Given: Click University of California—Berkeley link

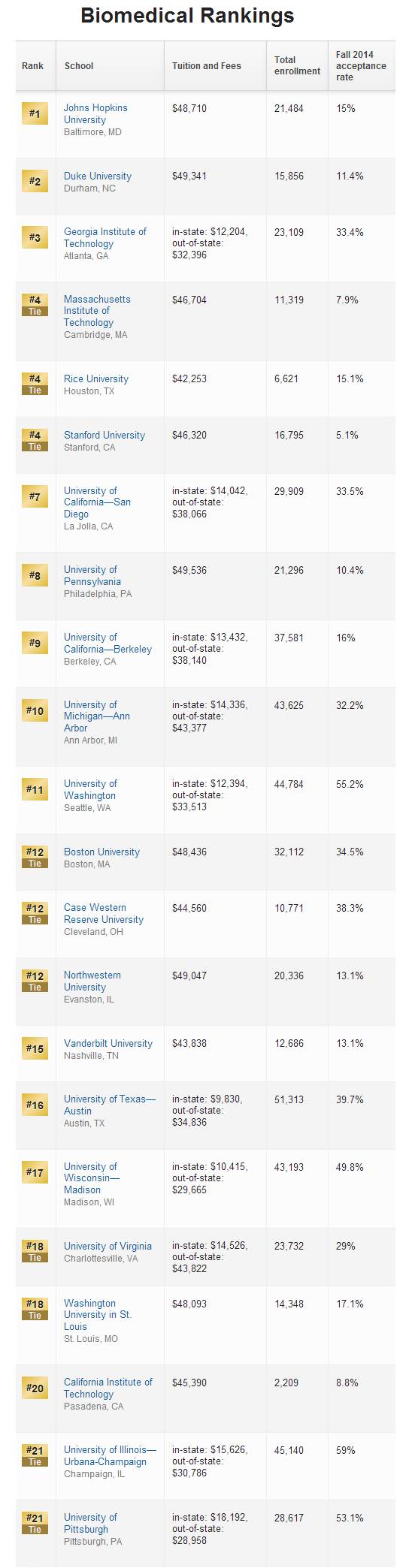Looking at the screenshot, I should tap(108, 644).
